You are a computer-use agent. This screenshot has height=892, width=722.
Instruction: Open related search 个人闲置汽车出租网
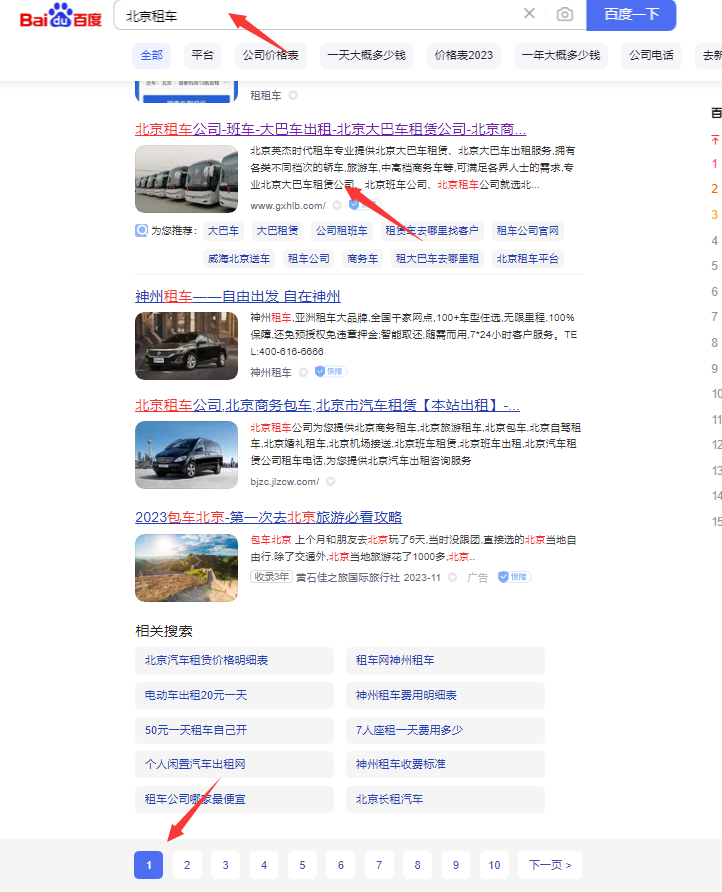234,765
